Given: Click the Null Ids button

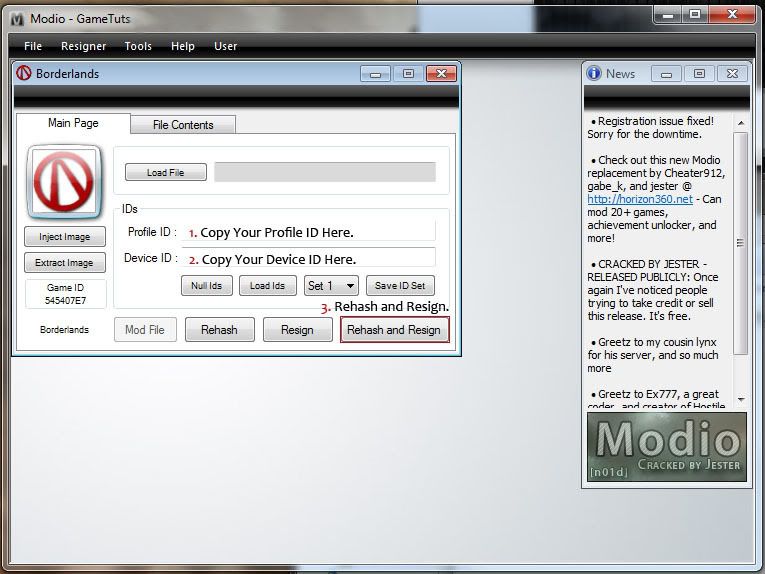Looking at the screenshot, I should [x=206, y=286].
